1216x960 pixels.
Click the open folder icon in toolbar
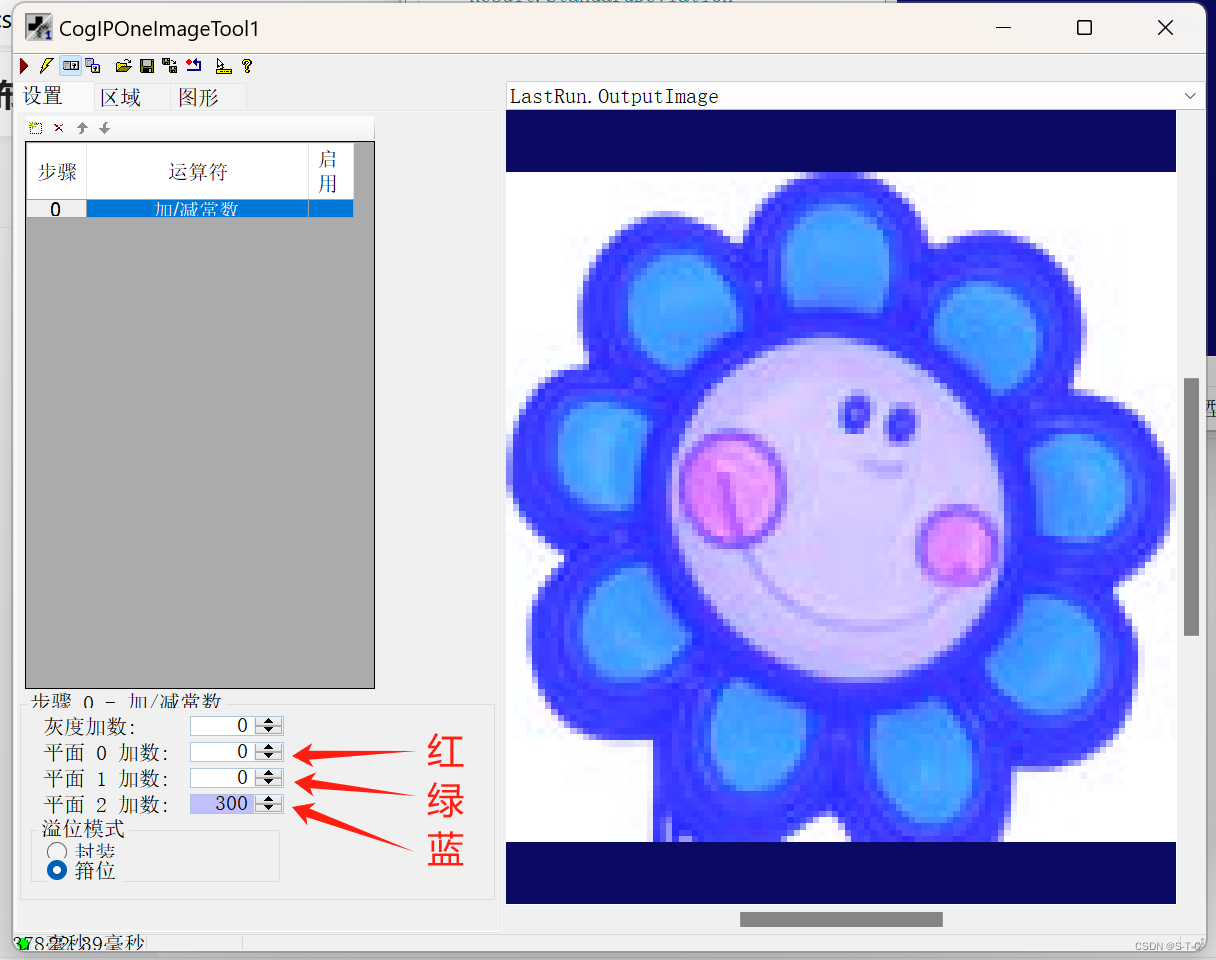123,66
